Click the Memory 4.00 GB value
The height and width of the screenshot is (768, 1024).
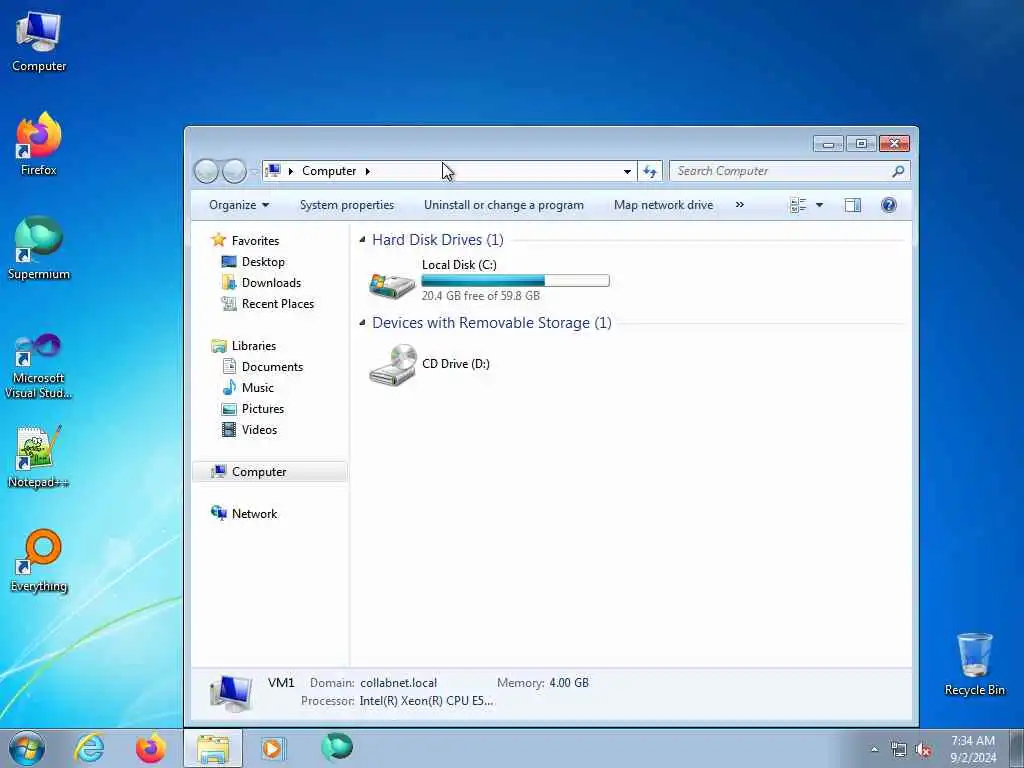point(569,682)
